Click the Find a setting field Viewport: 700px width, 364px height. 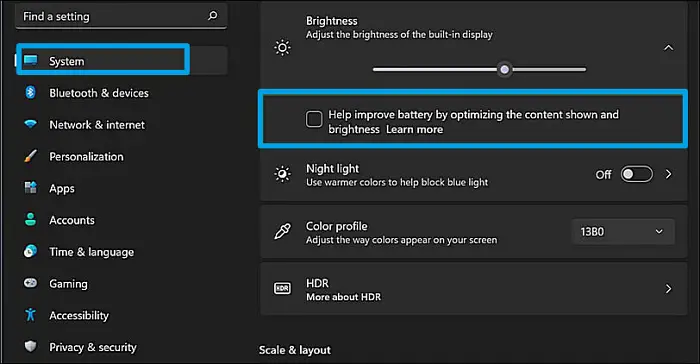click(121, 17)
